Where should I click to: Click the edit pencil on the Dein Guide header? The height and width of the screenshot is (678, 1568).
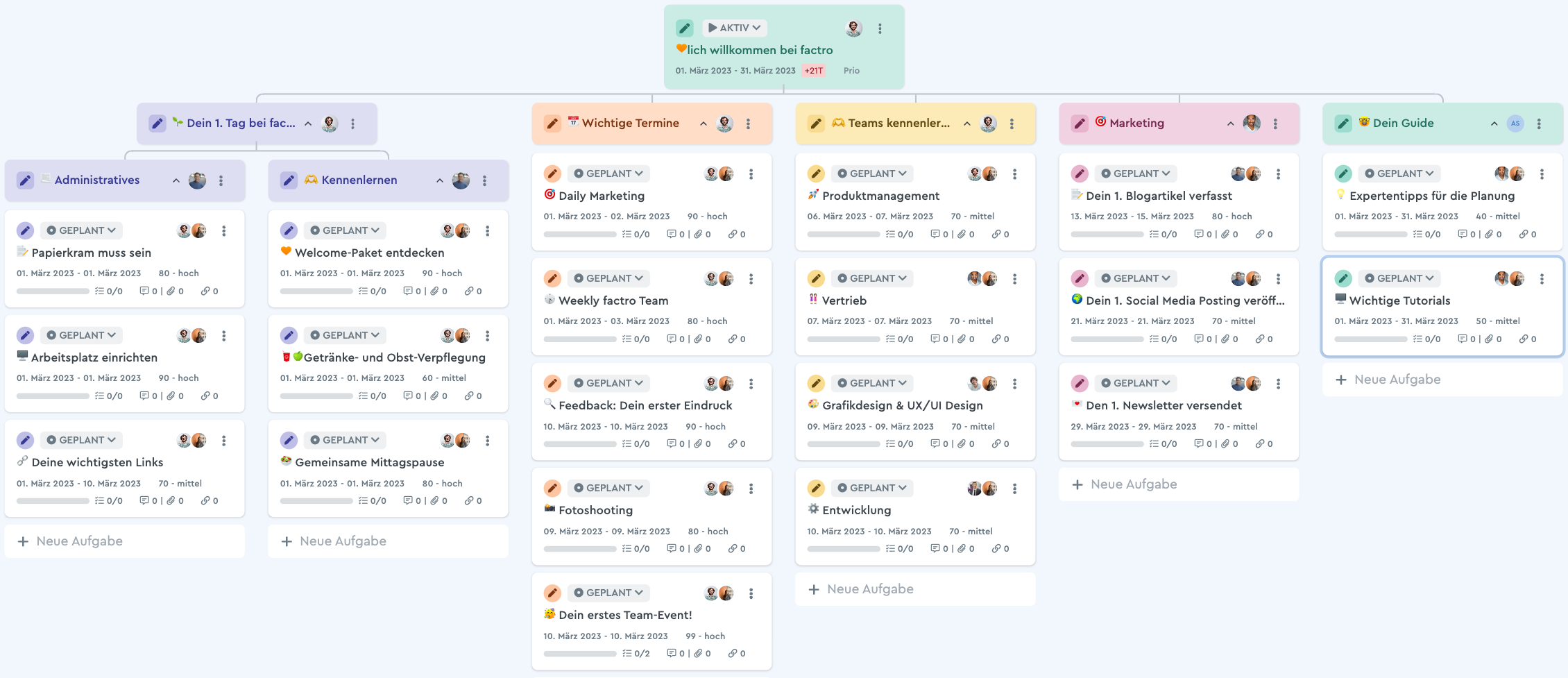click(1343, 124)
